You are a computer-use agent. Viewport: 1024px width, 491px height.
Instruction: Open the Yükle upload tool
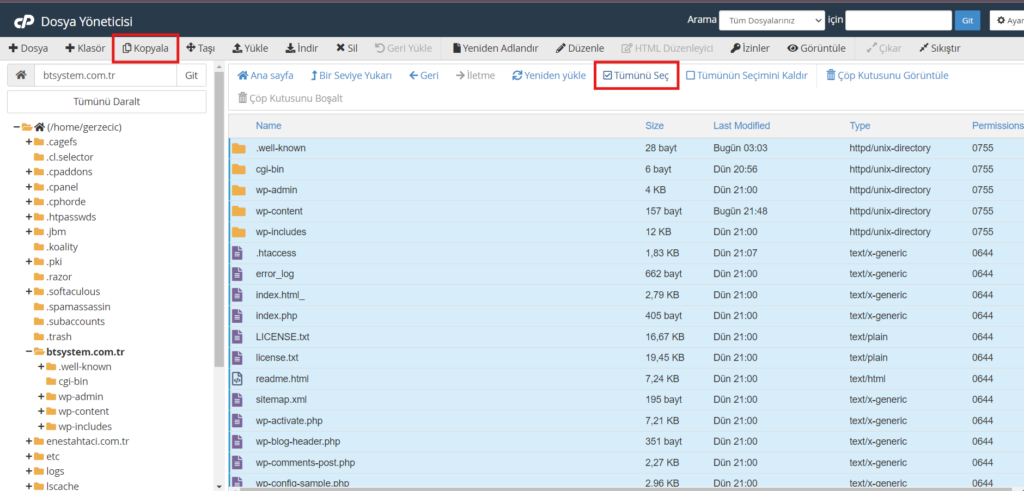pos(251,48)
